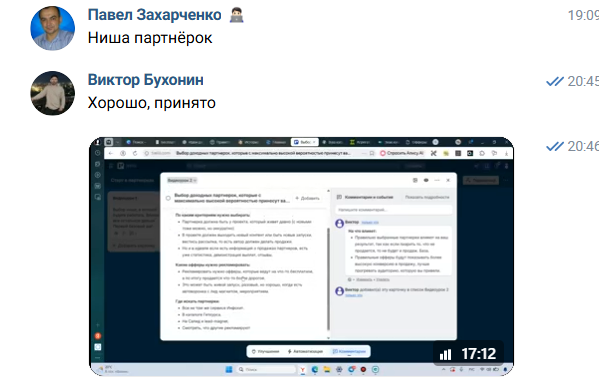Click the Напишите комментарий input field
Viewport: 599px width, 383px height.
pyautogui.click(x=393, y=210)
